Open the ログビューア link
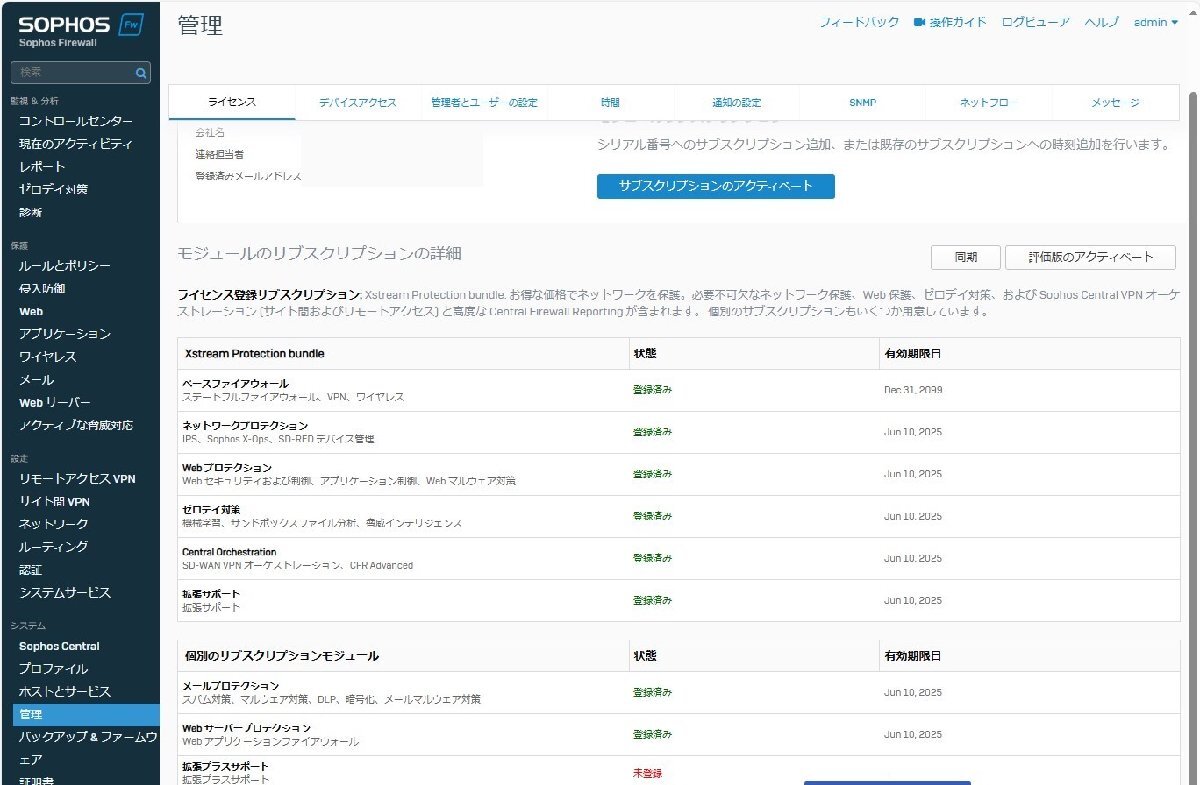The image size is (1200, 785). coord(1035,22)
